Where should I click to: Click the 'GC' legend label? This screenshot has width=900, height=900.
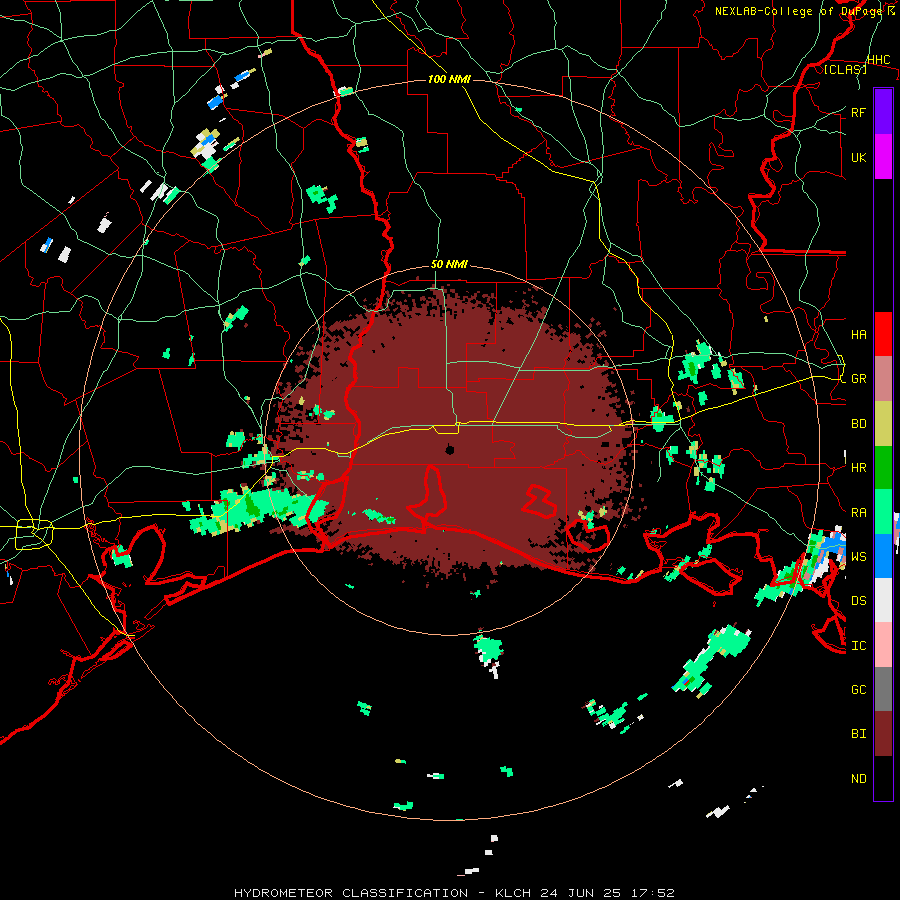(858, 690)
